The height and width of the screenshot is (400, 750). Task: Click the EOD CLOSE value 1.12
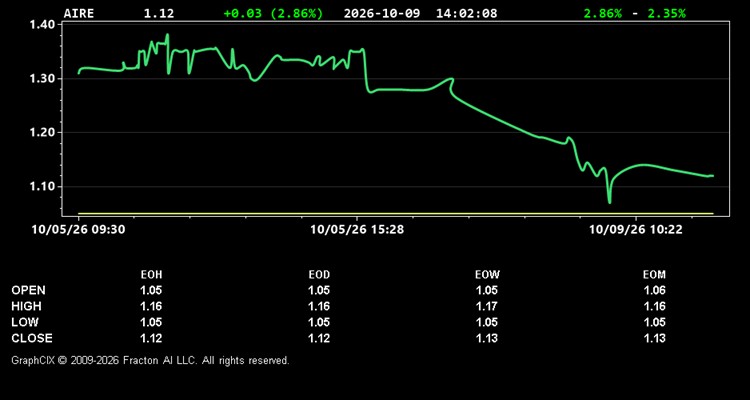[x=319, y=338]
